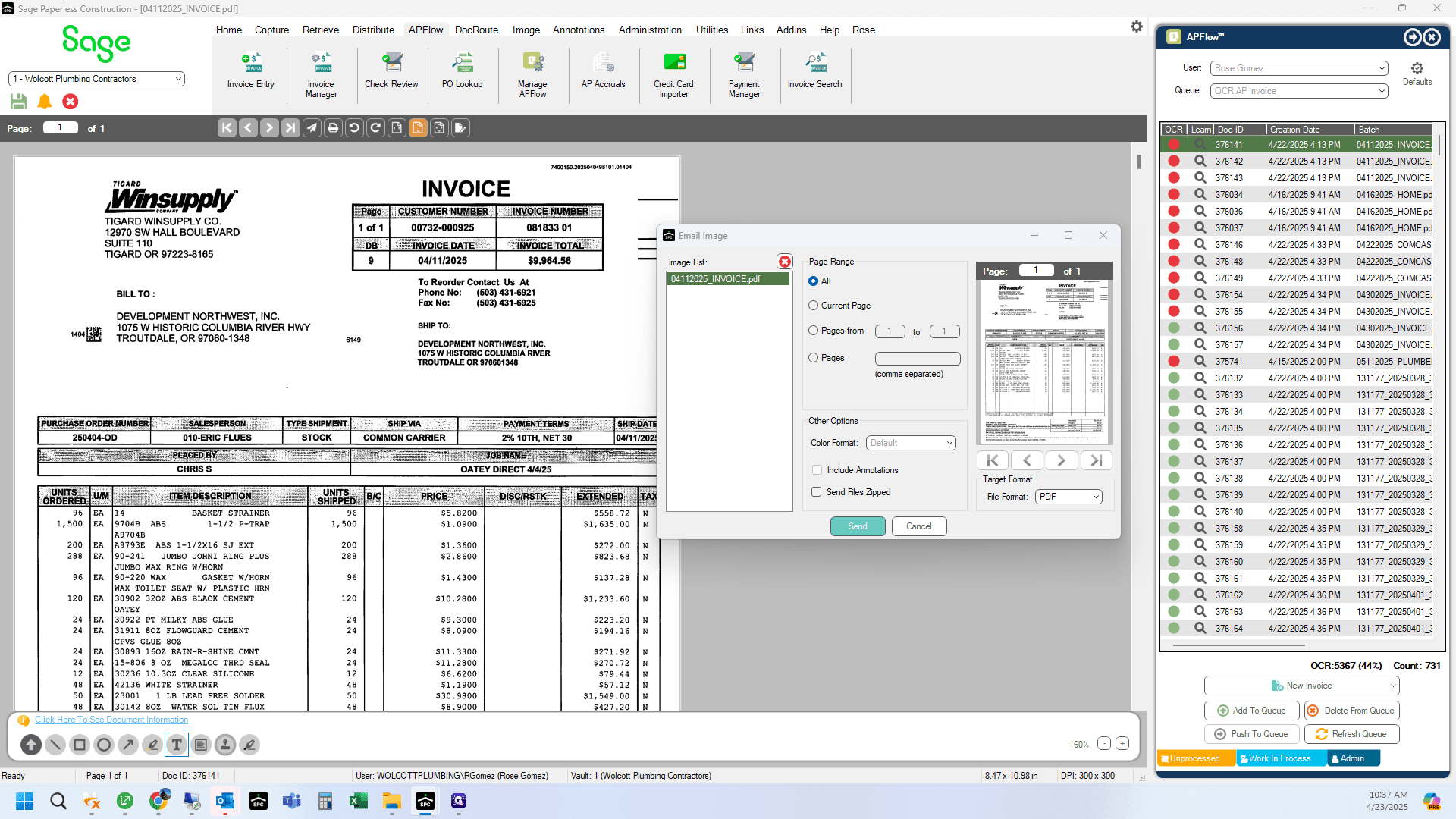
Task: Open the DocRoute menu
Action: (476, 30)
